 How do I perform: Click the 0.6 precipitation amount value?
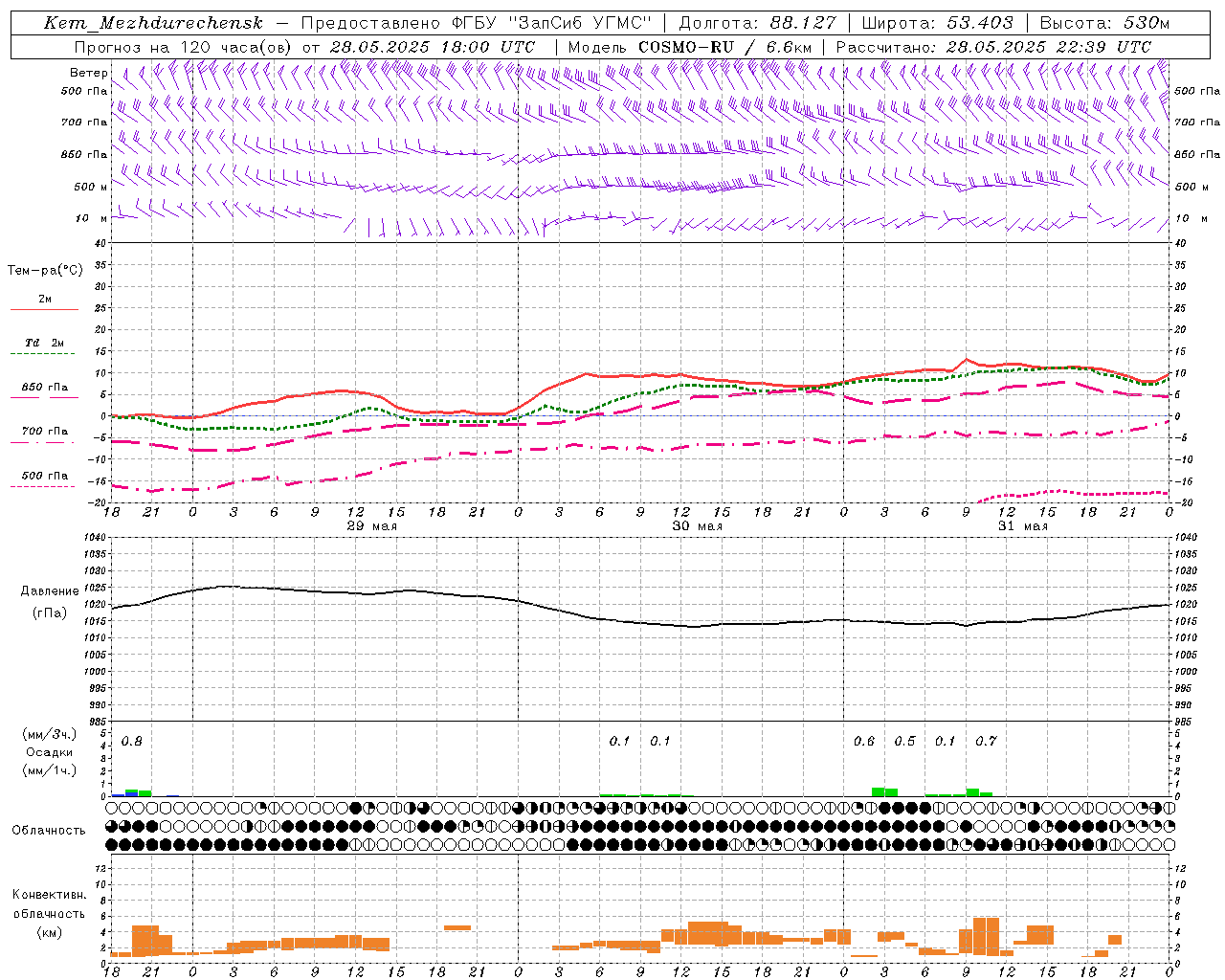[x=864, y=742]
